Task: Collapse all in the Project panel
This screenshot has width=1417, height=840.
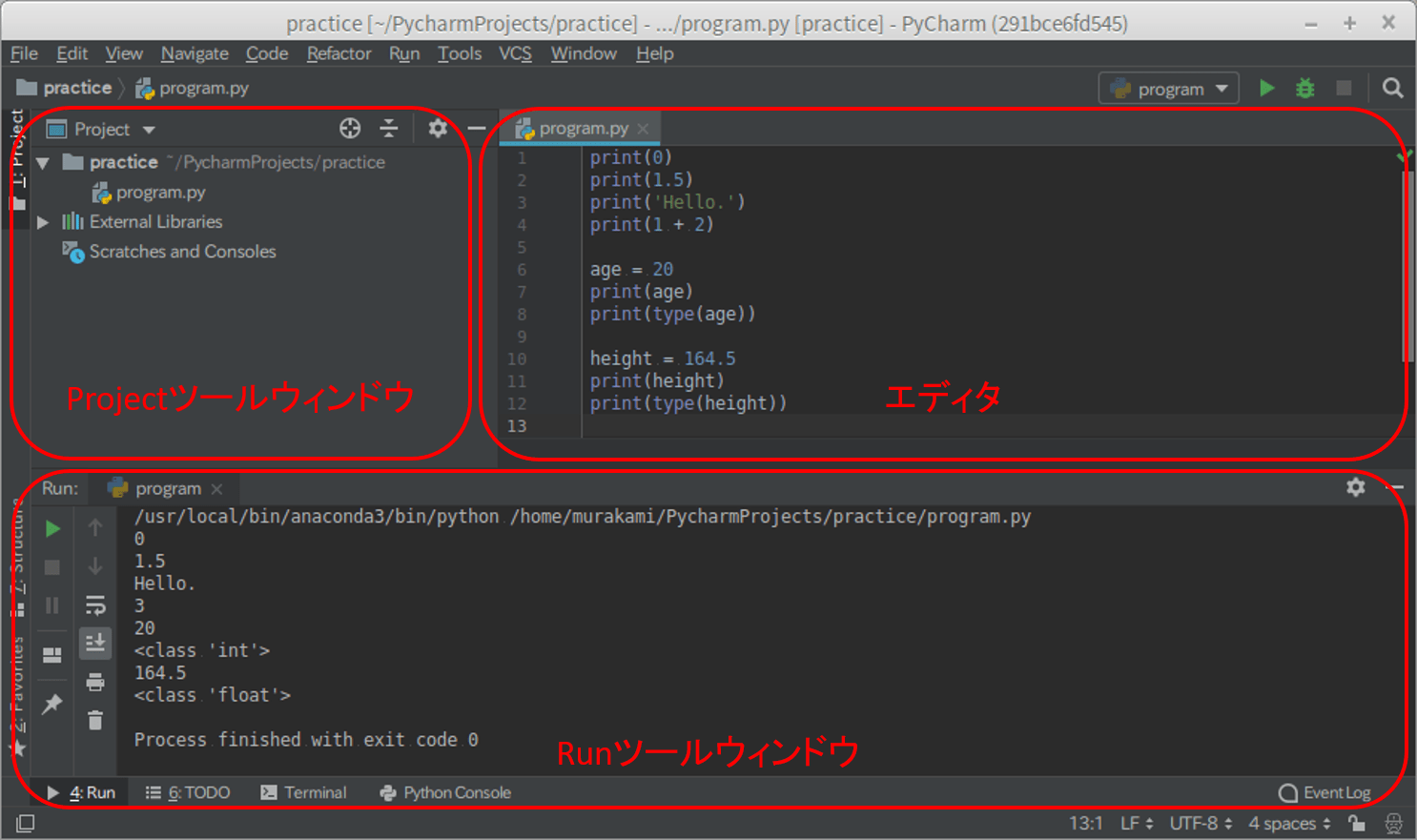Action: tap(389, 128)
